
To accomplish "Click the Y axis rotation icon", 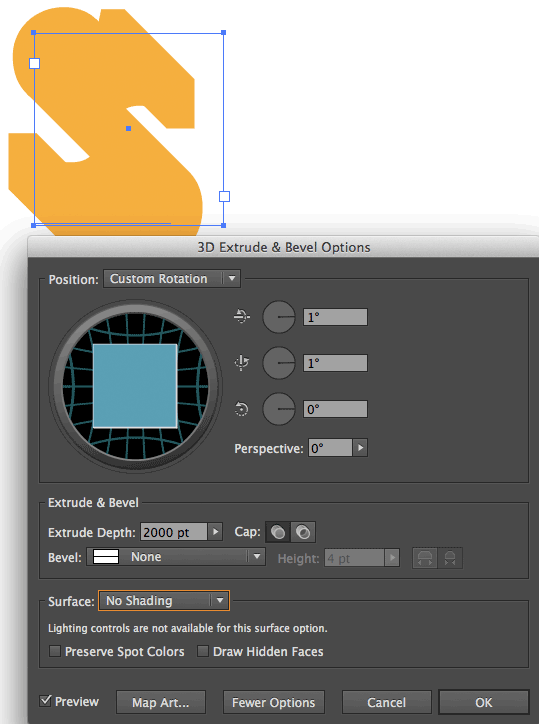I will [242, 363].
